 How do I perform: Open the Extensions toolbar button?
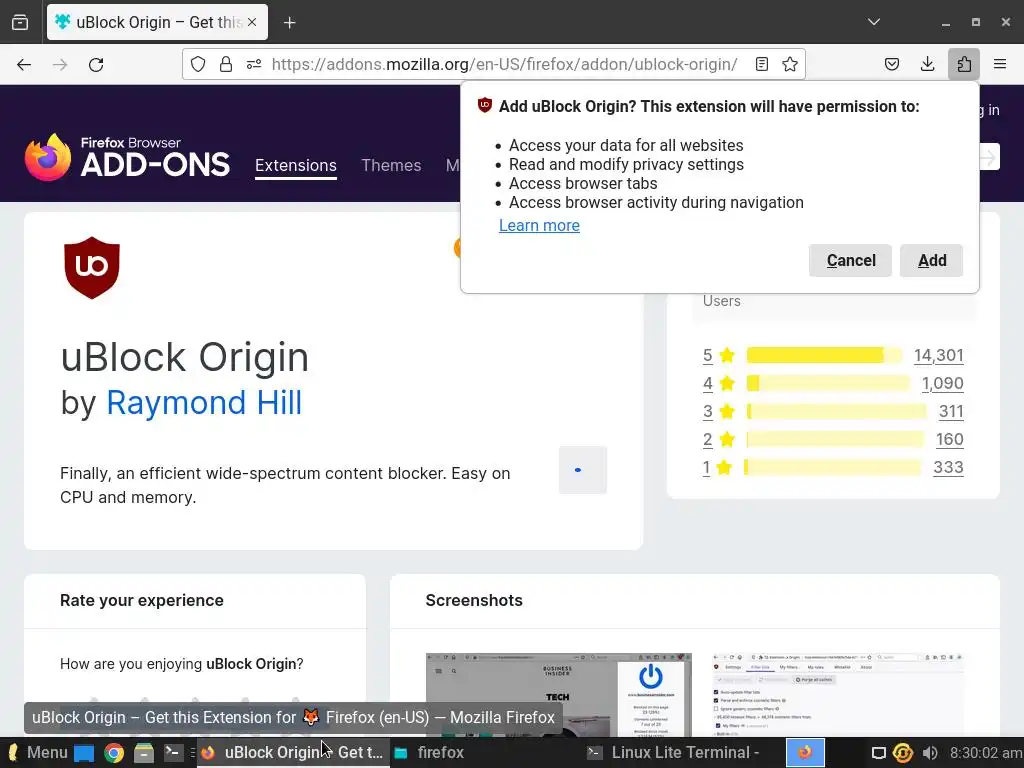click(x=964, y=64)
